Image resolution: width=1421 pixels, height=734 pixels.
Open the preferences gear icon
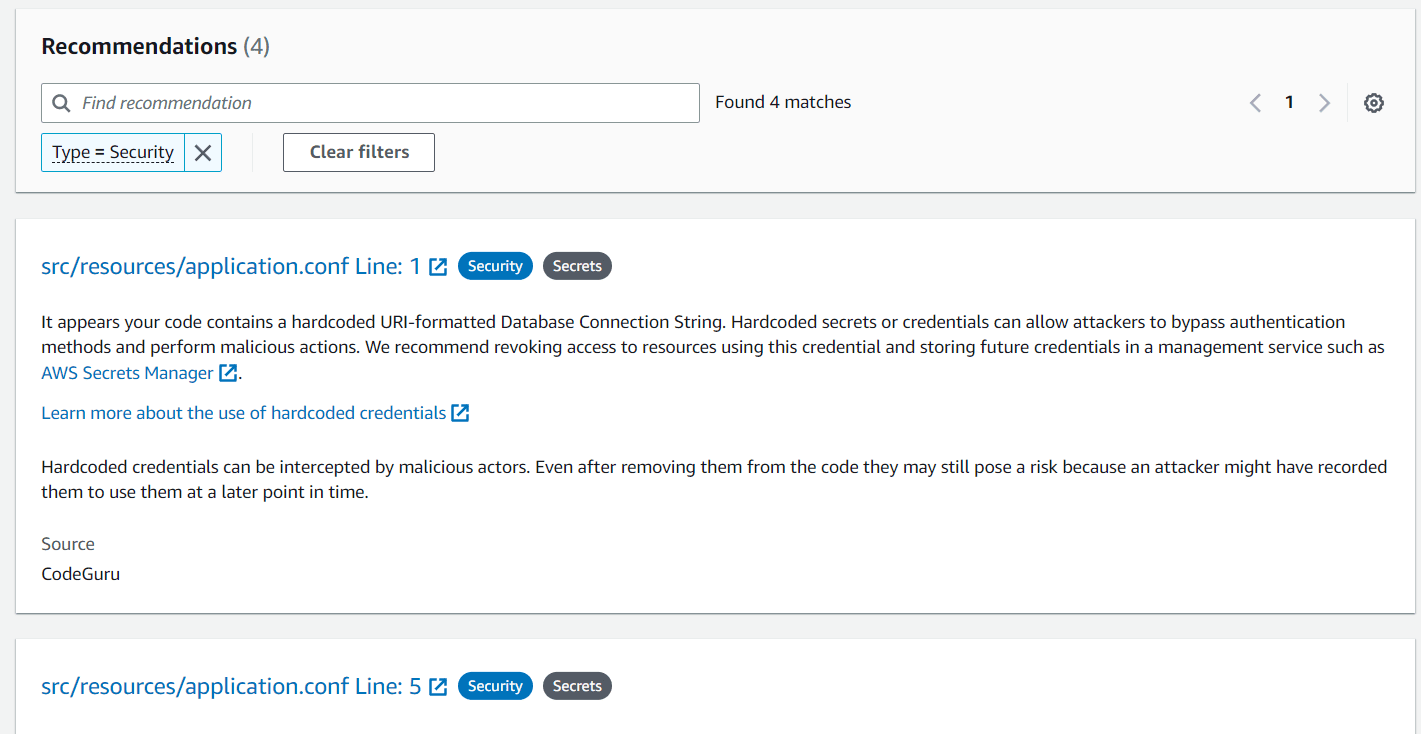point(1374,102)
